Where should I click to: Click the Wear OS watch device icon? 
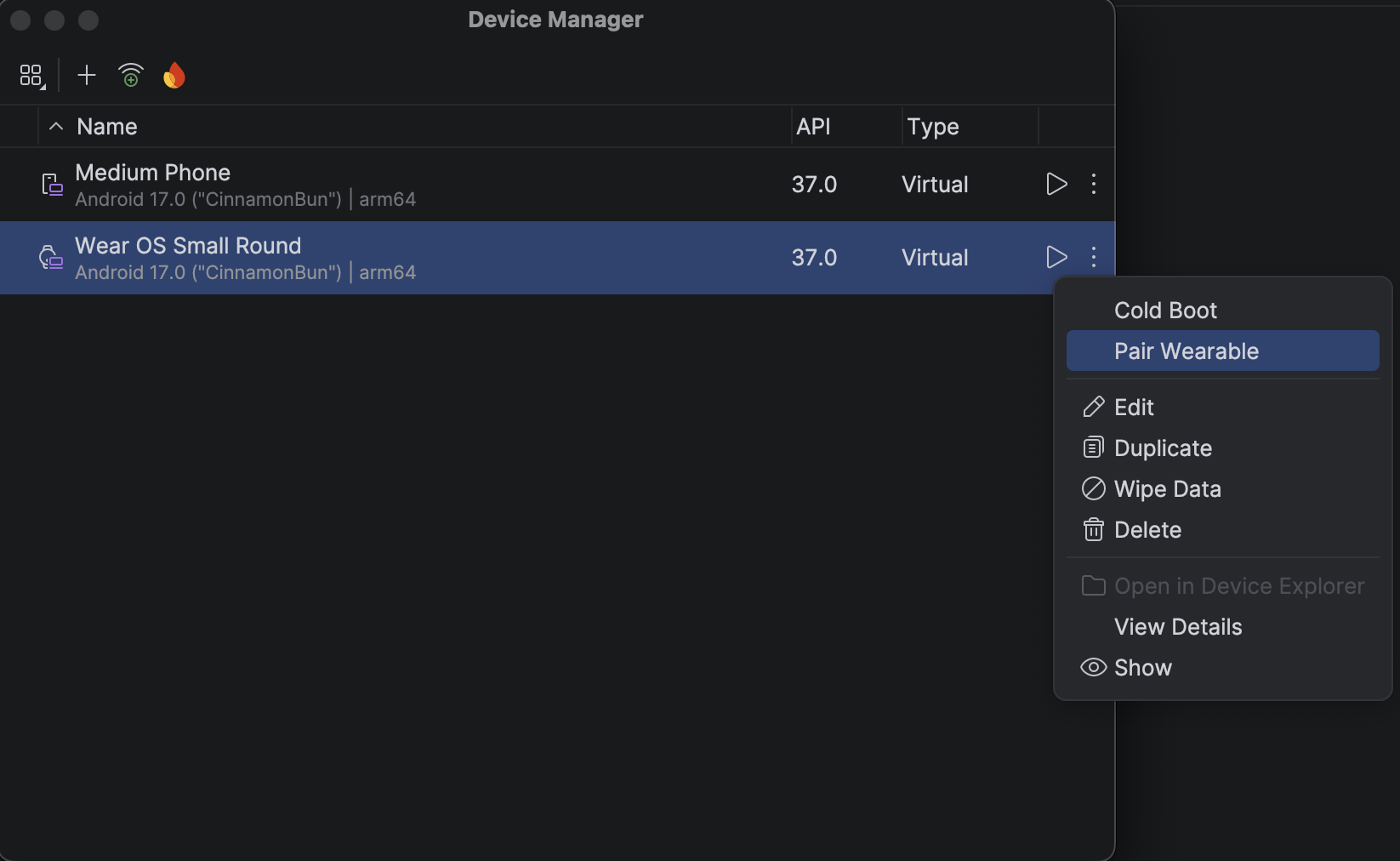coord(51,258)
